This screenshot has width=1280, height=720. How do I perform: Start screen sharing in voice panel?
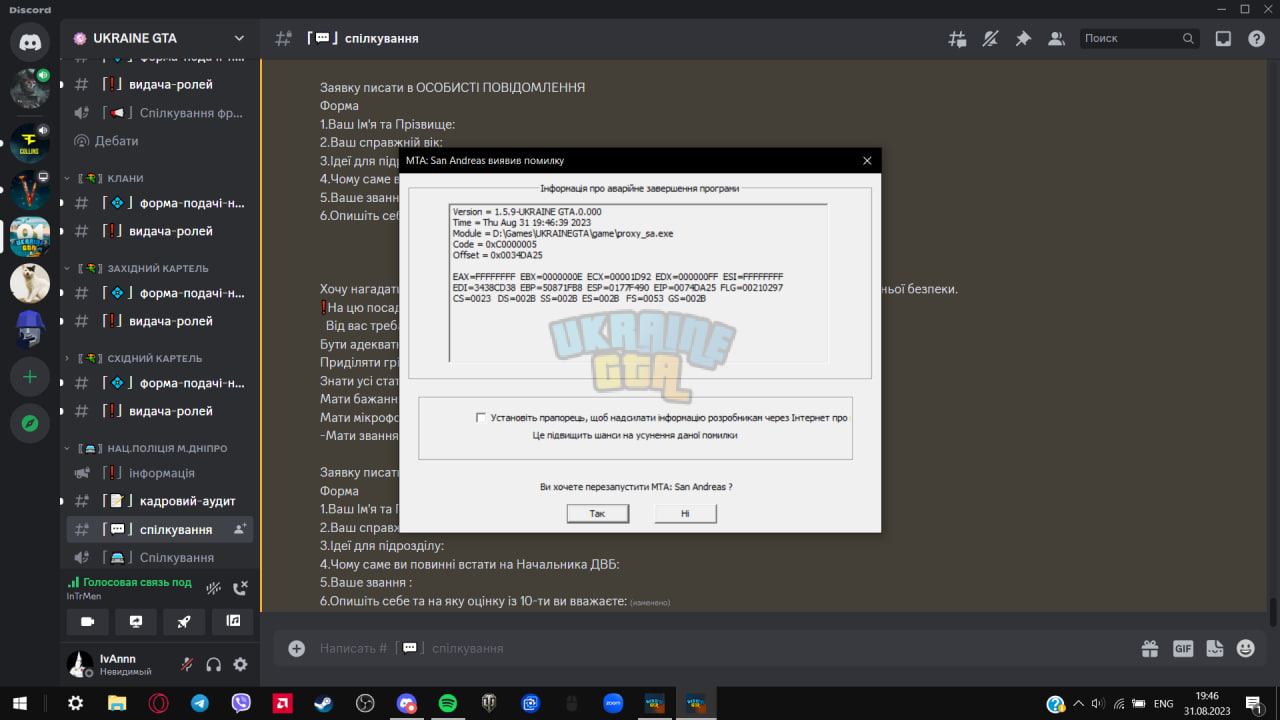(136, 621)
